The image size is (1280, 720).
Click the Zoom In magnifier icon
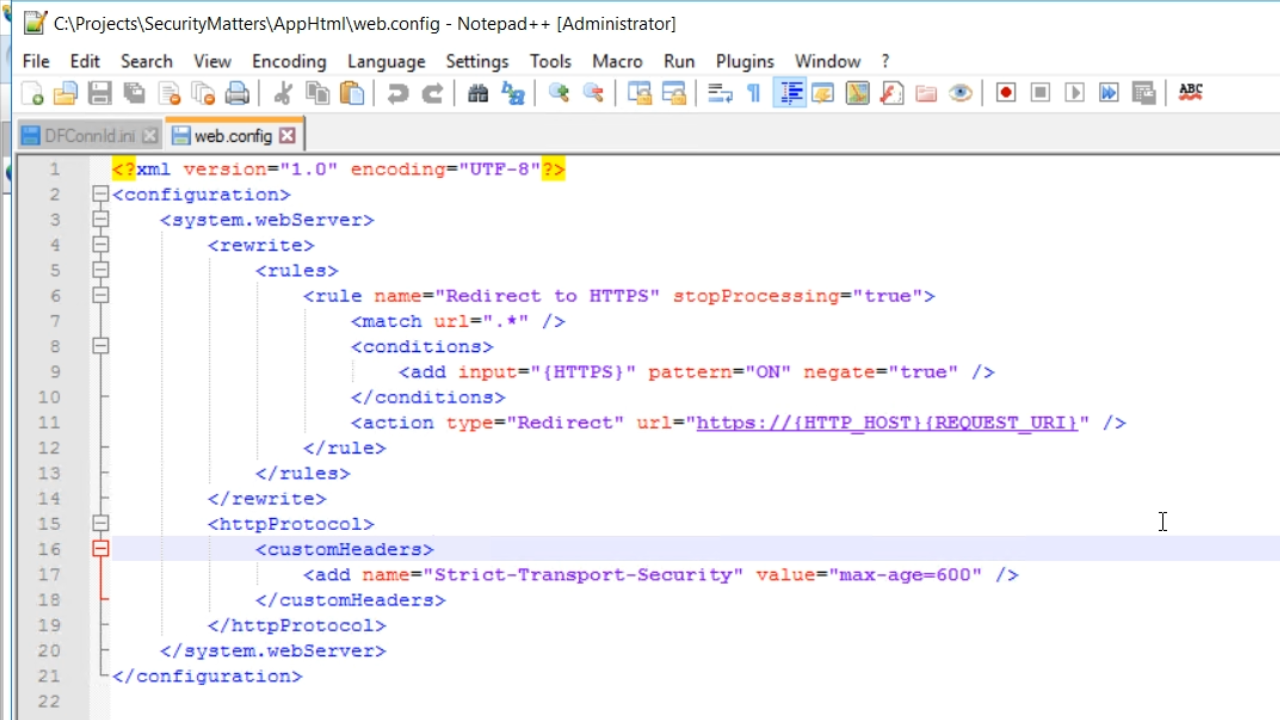tap(559, 93)
